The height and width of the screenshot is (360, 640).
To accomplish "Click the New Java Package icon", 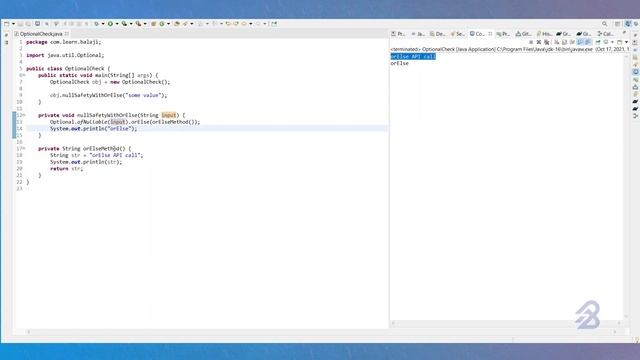I will tap(153, 24).
